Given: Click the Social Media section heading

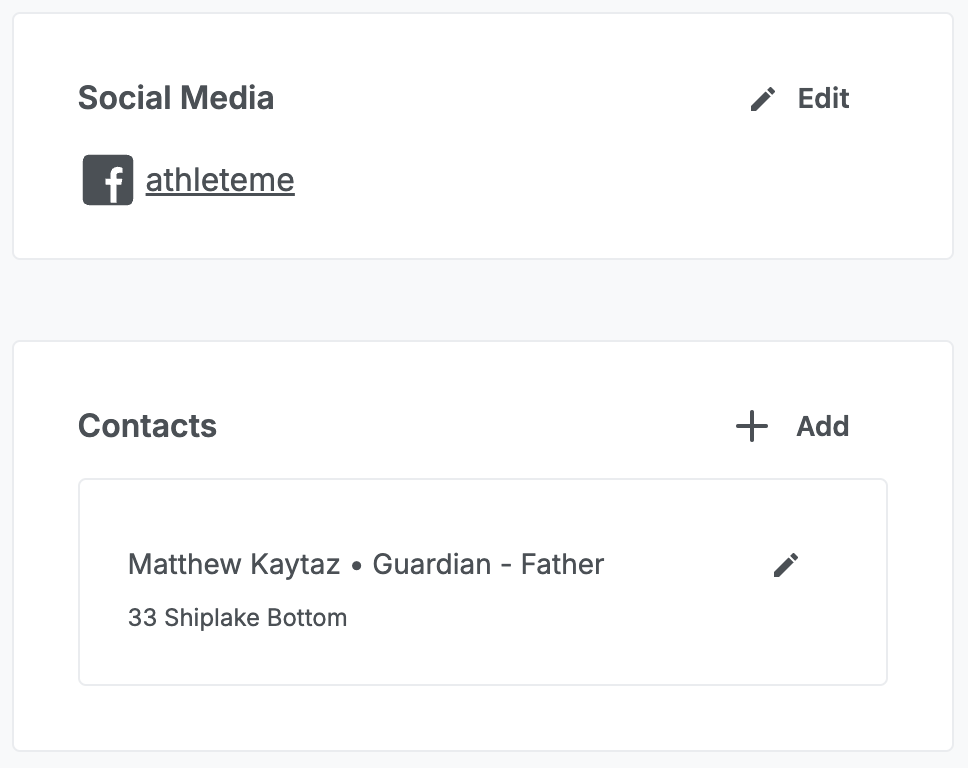Looking at the screenshot, I should [176, 98].
